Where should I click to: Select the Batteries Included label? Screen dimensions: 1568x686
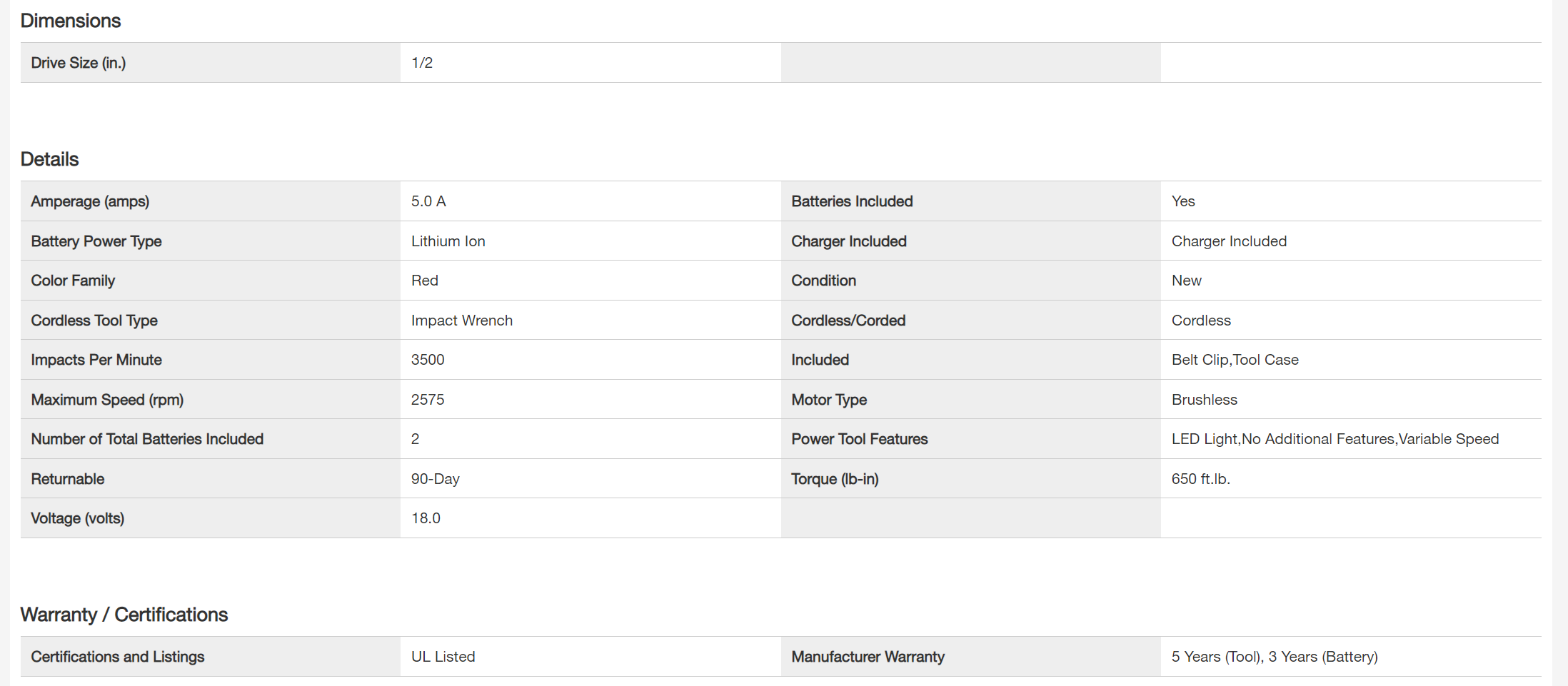pyautogui.click(x=851, y=201)
